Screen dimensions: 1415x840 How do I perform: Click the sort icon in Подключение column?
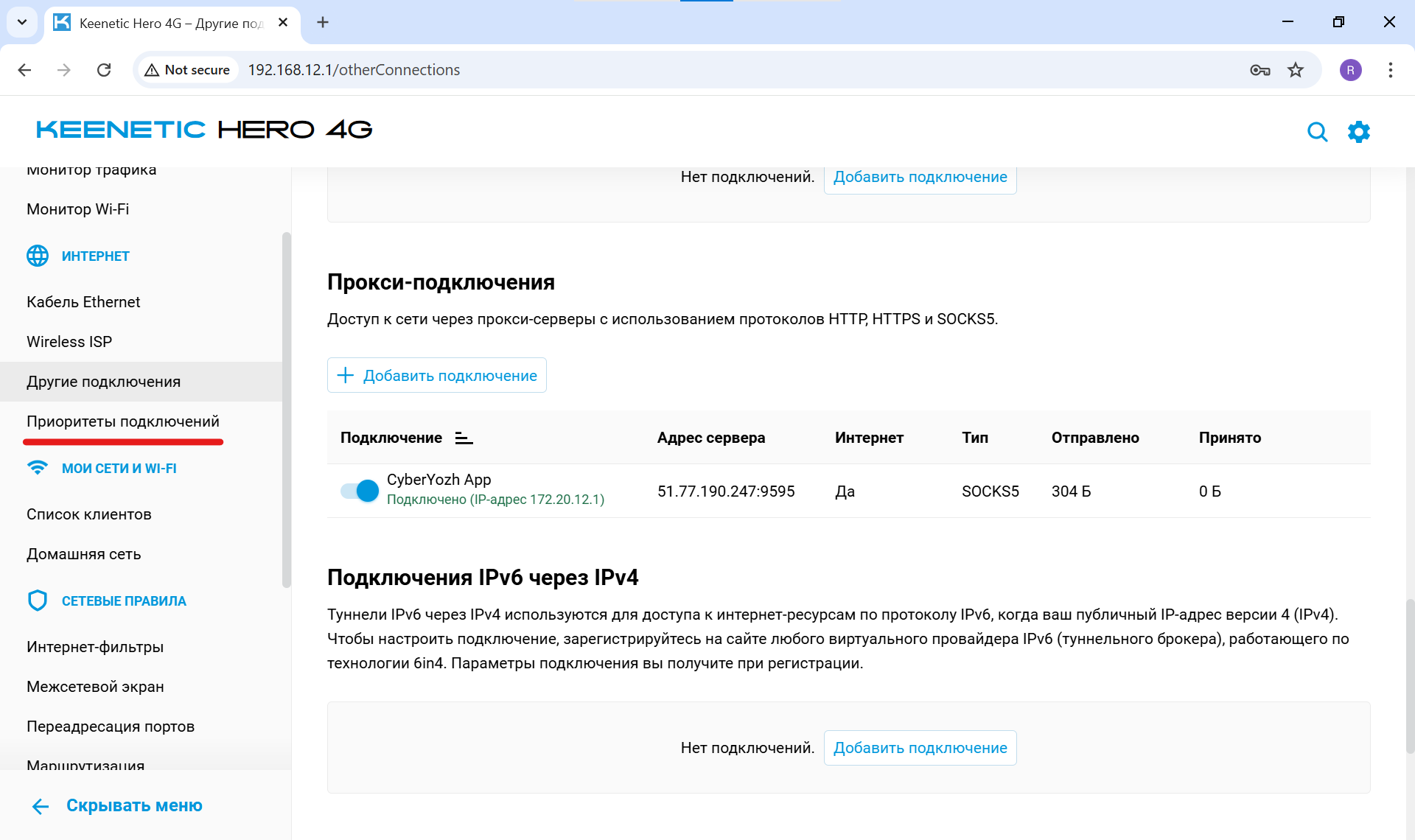[464, 437]
